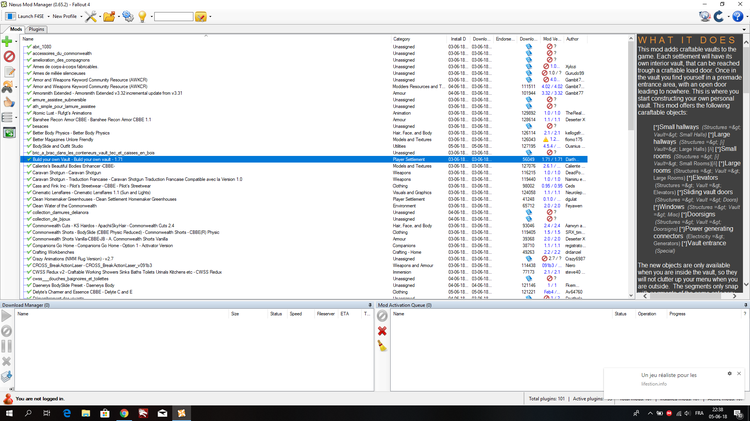Select the Banshee Recon Armor CBBE row

[x=304, y=120]
